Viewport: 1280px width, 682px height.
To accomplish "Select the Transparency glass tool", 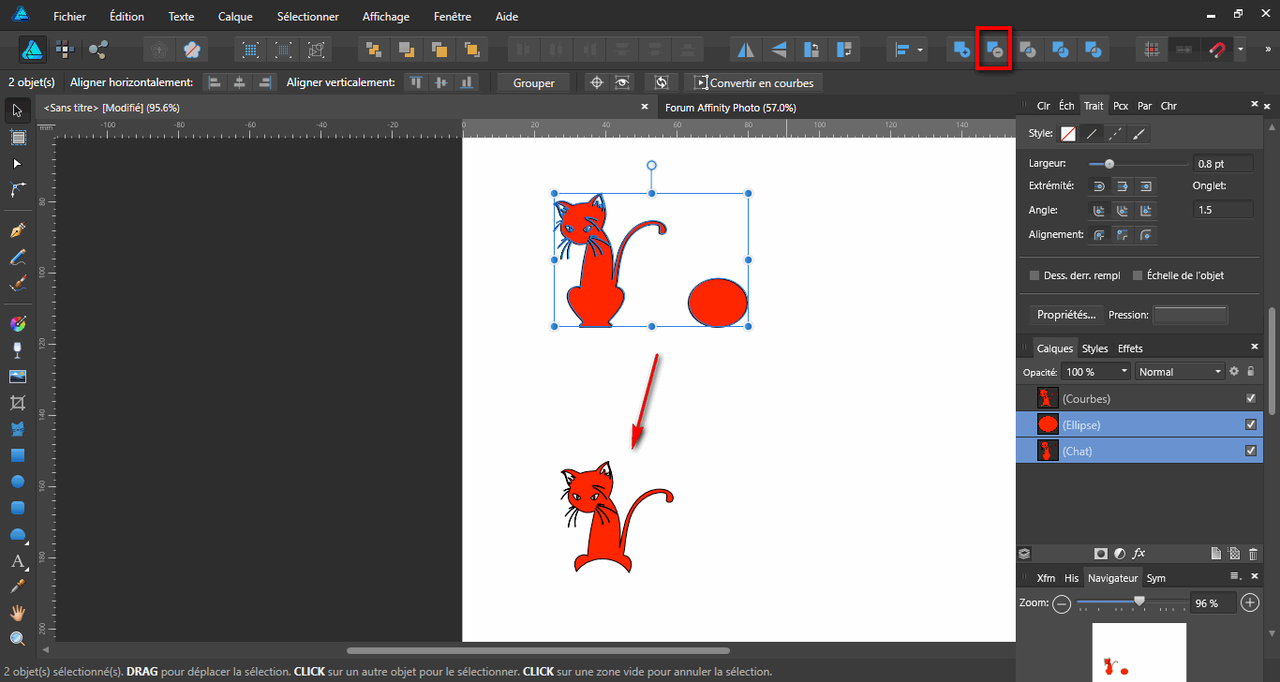I will coord(17,350).
